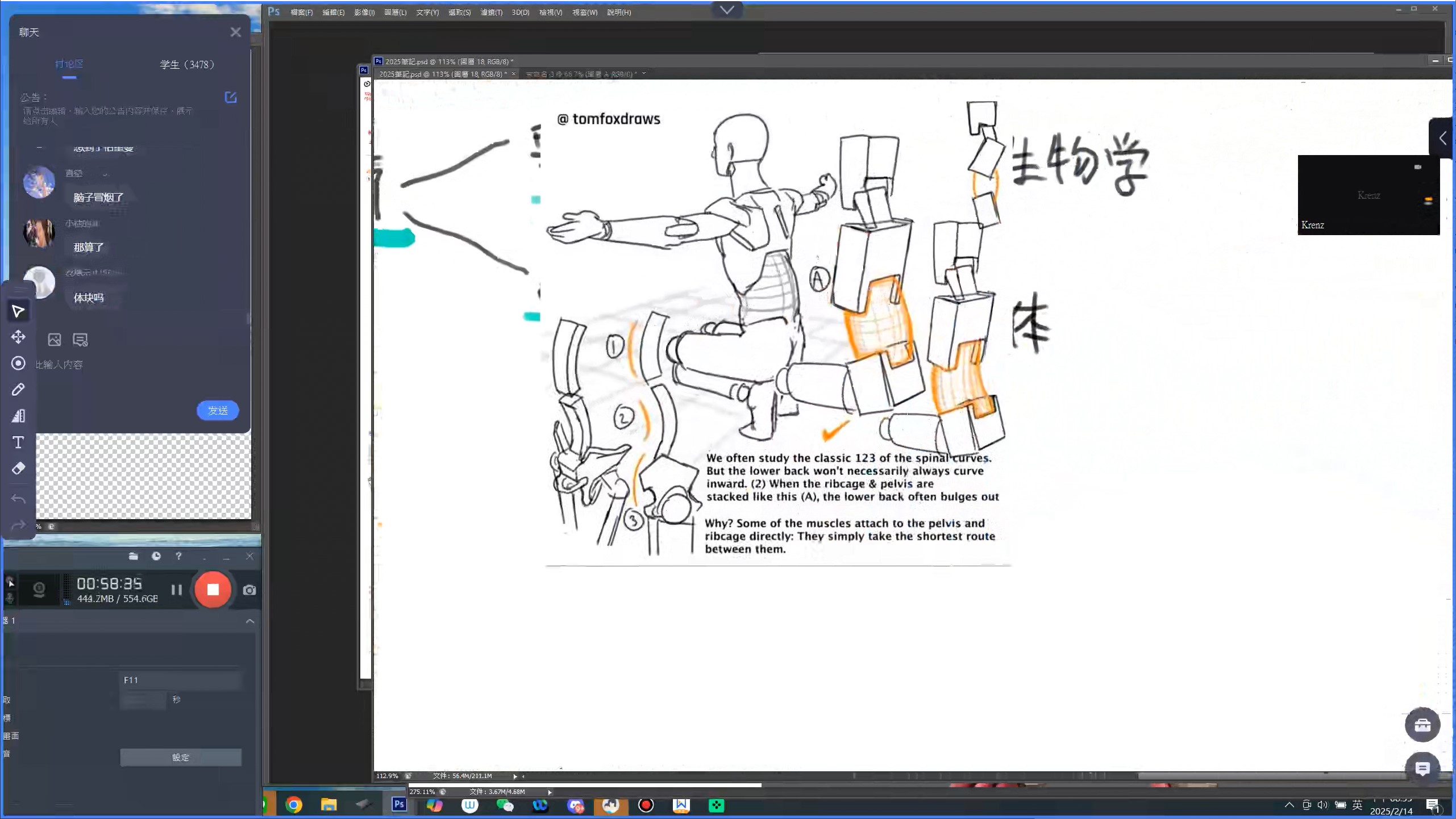The height and width of the screenshot is (819, 1456).
Task: Click the redo arrow in annotation toolbar
Action: (18, 525)
